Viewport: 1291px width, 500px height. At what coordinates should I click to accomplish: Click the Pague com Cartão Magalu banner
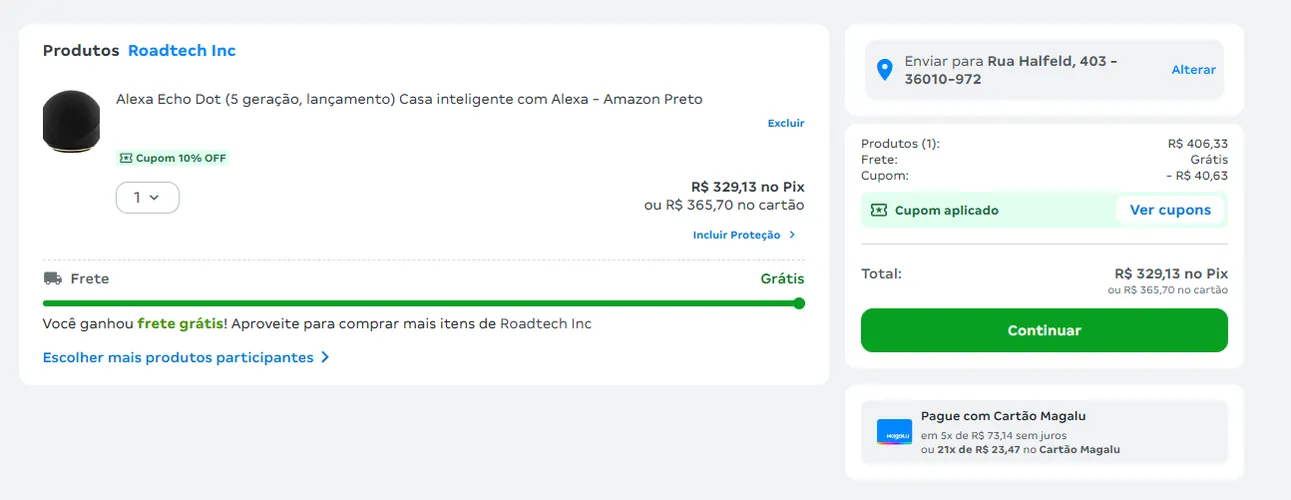(1044, 432)
